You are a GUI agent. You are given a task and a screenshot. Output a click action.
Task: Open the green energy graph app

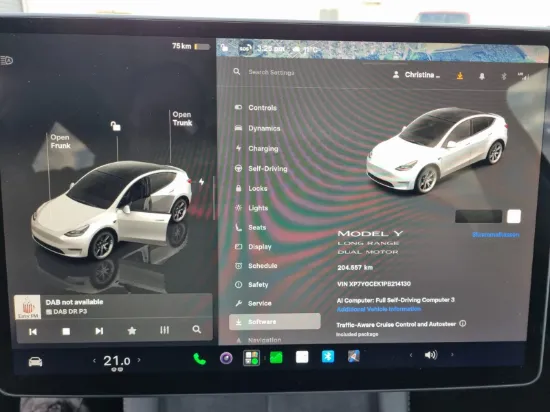pos(276,358)
